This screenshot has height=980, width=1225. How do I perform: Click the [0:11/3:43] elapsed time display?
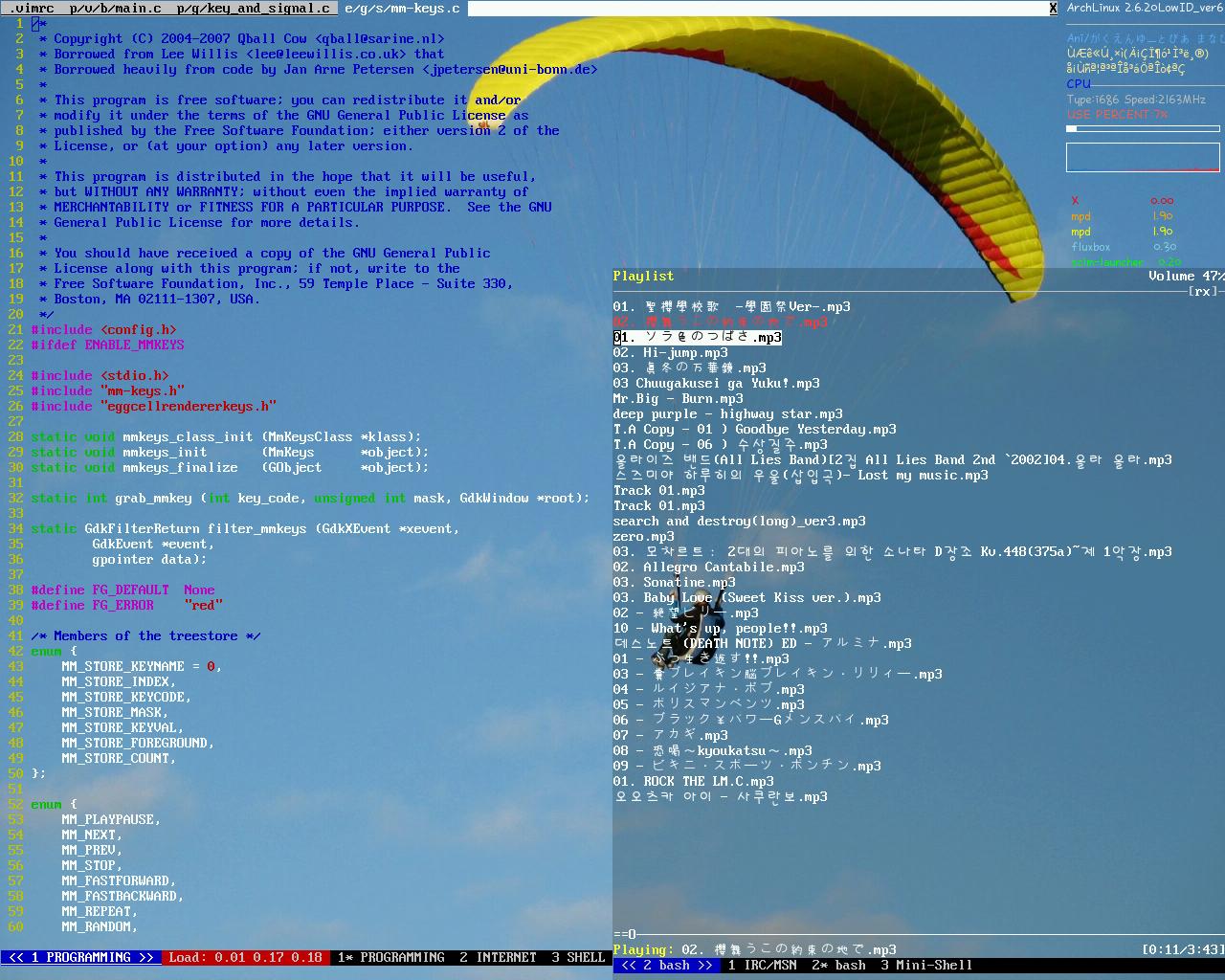(1183, 949)
